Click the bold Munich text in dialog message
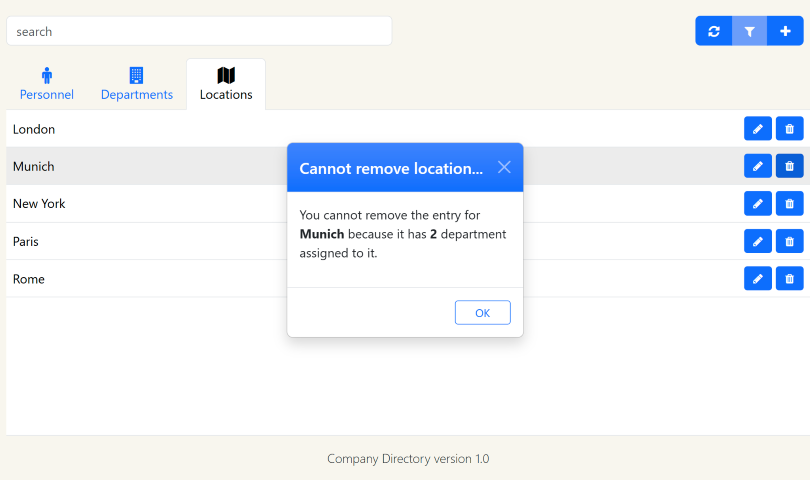The image size is (810, 480). (x=322, y=234)
